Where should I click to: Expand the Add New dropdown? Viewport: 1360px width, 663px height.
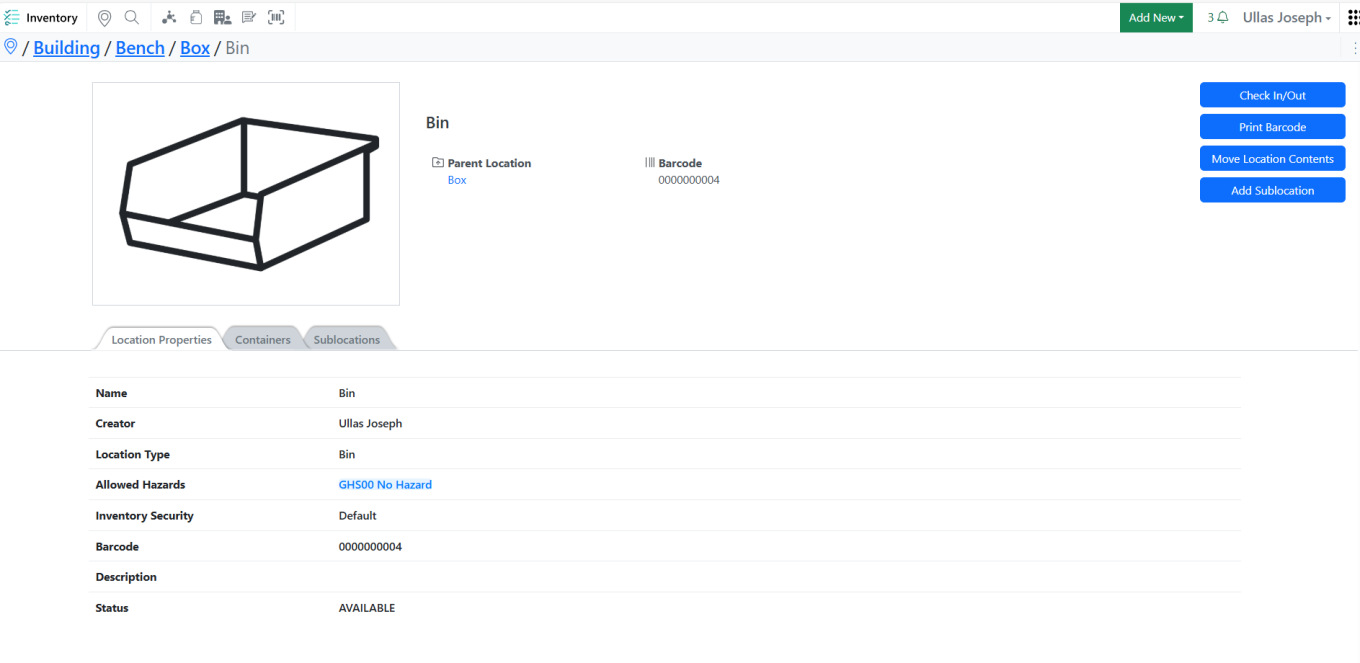point(1156,17)
